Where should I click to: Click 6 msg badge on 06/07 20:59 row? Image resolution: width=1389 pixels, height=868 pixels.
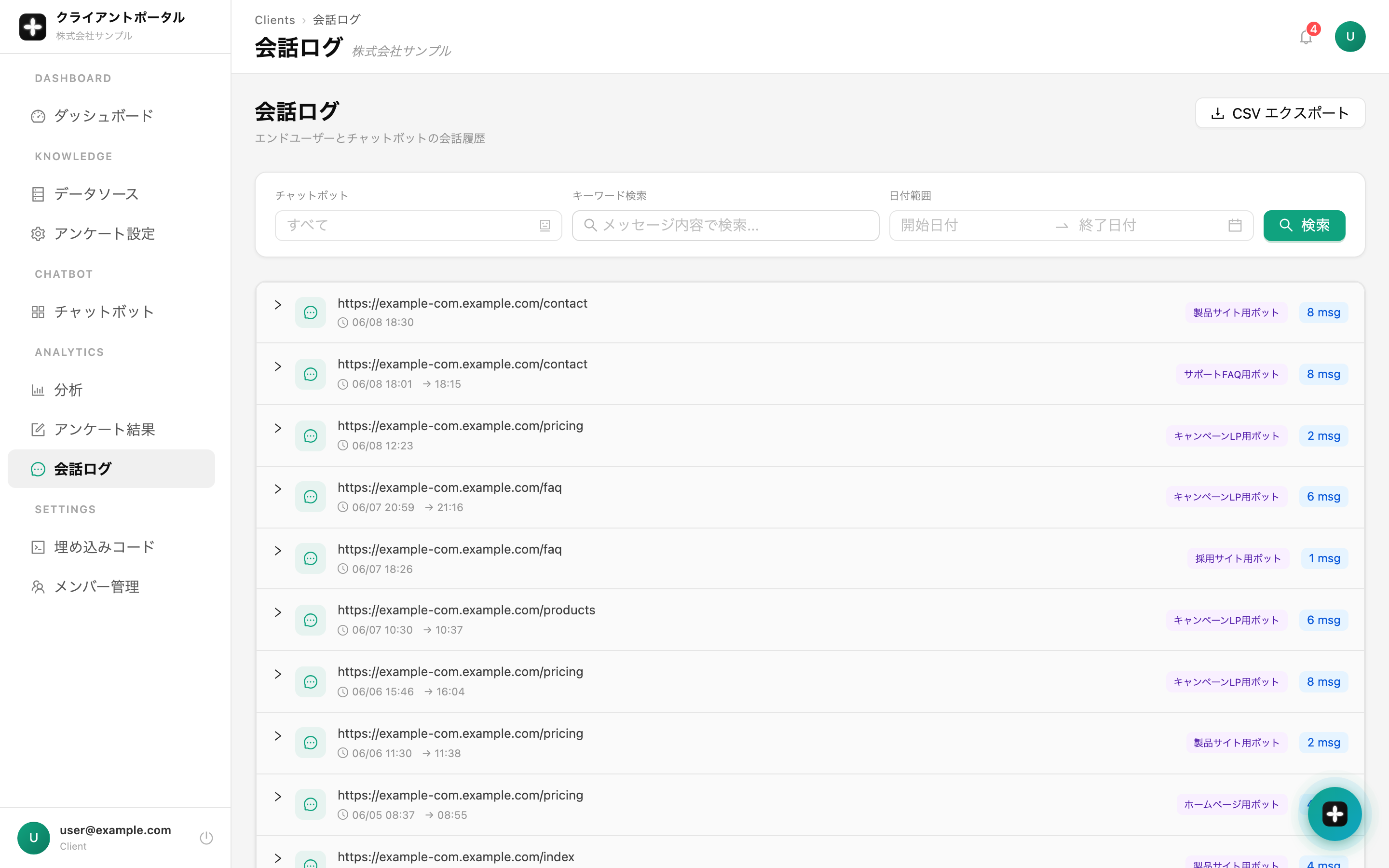[x=1323, y=497]
